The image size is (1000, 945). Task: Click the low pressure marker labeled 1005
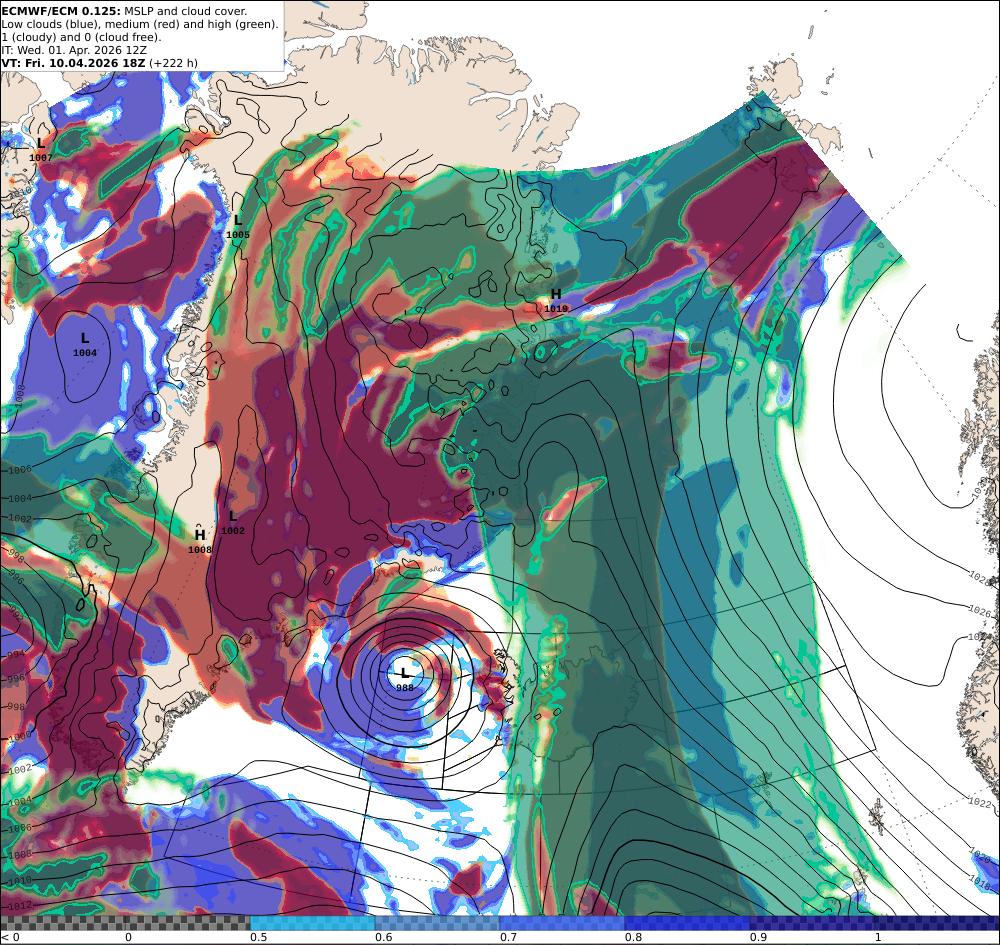click(x=238, y=226)
